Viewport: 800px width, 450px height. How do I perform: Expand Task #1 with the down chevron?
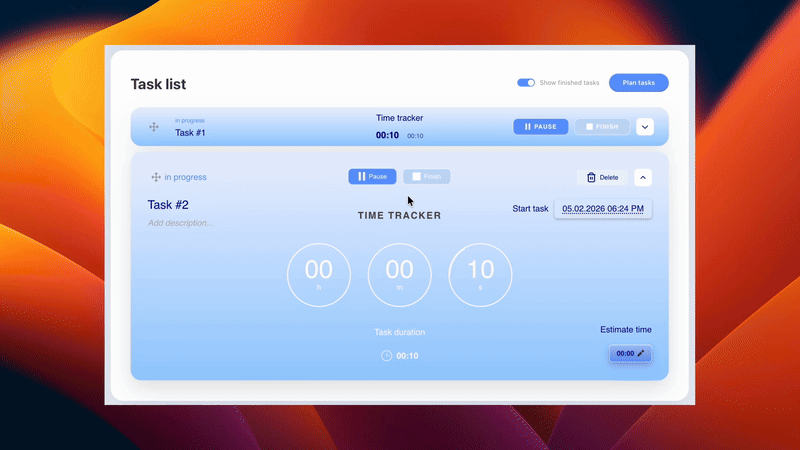pos(644,127)
